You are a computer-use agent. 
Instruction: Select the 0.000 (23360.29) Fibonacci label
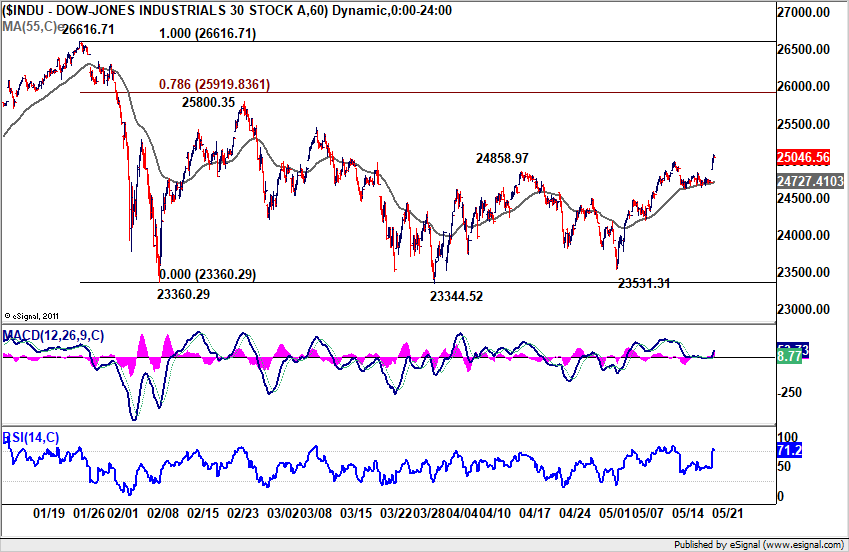coord(207,274)
